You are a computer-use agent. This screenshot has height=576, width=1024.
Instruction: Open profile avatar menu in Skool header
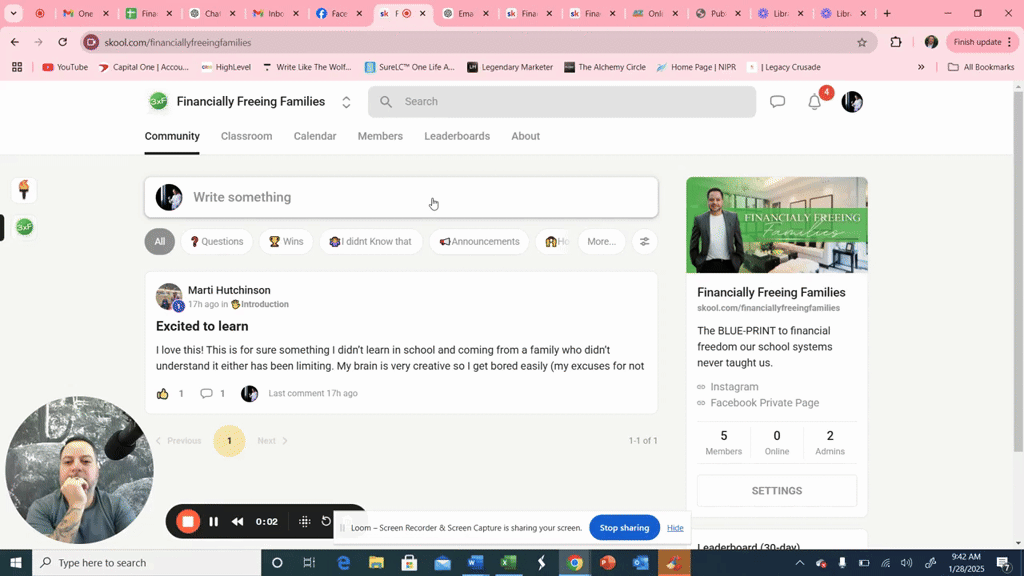(x=852, y=101)
